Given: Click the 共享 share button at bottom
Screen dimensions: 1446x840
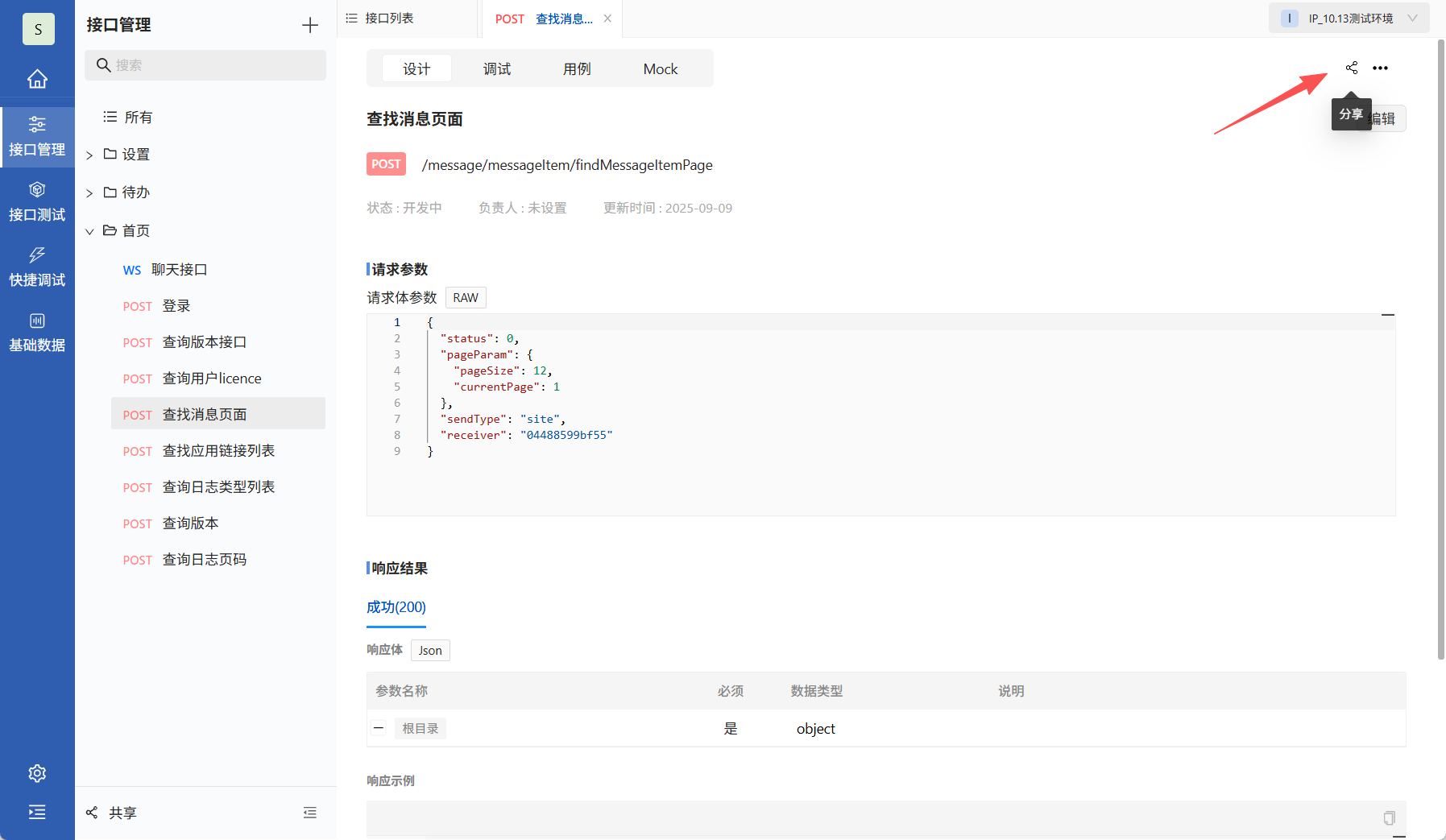Looking at the screenshot, I should click(x=112, y=813).
